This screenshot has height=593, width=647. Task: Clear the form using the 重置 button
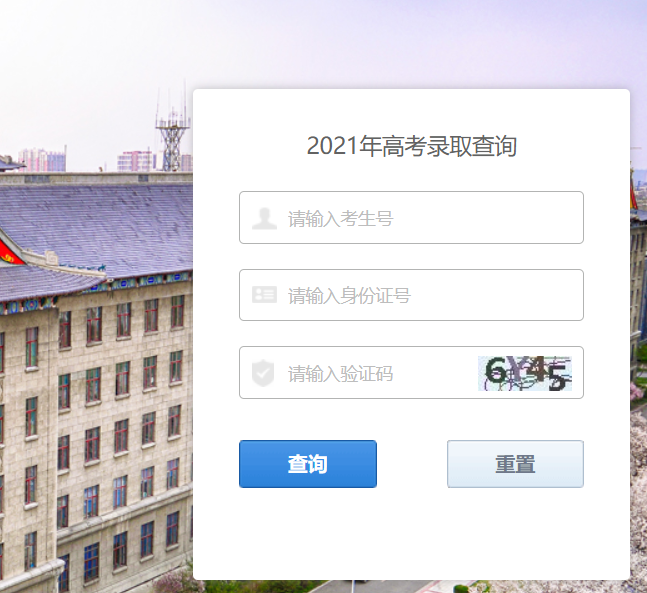515,464
